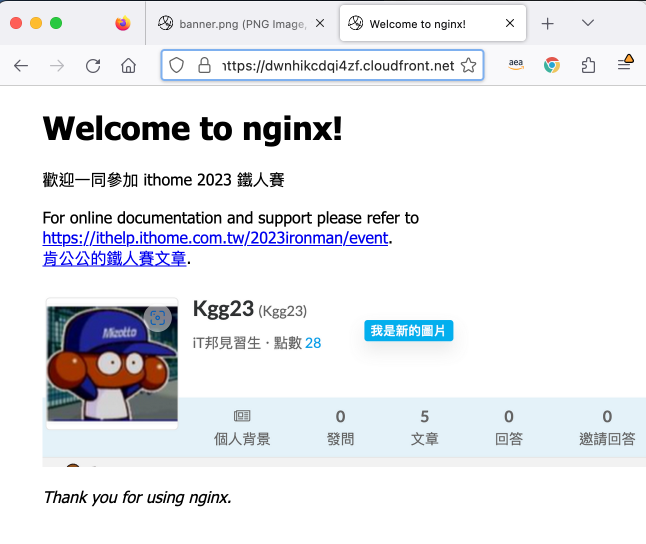Bookmark this page with the star
Image resolution: width=646 pixels, height=544 pixels.
click(468, 65)
